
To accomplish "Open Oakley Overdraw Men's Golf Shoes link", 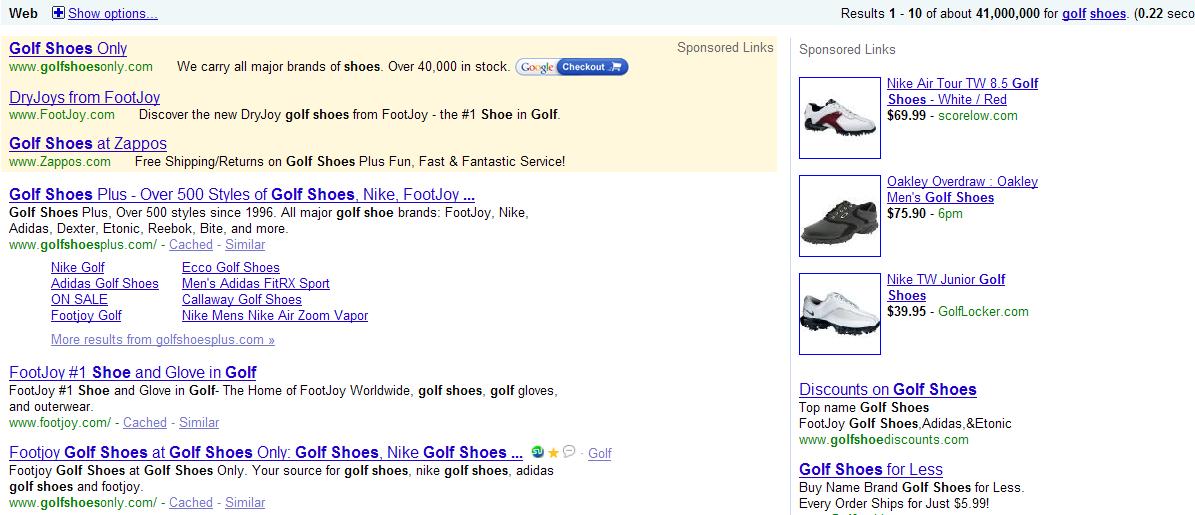I will point(963,190).
